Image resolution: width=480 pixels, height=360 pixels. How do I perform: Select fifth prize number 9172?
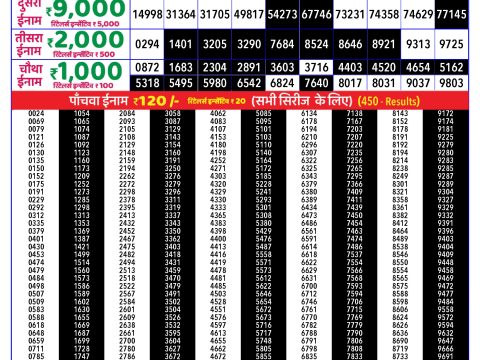coord(446,113)
